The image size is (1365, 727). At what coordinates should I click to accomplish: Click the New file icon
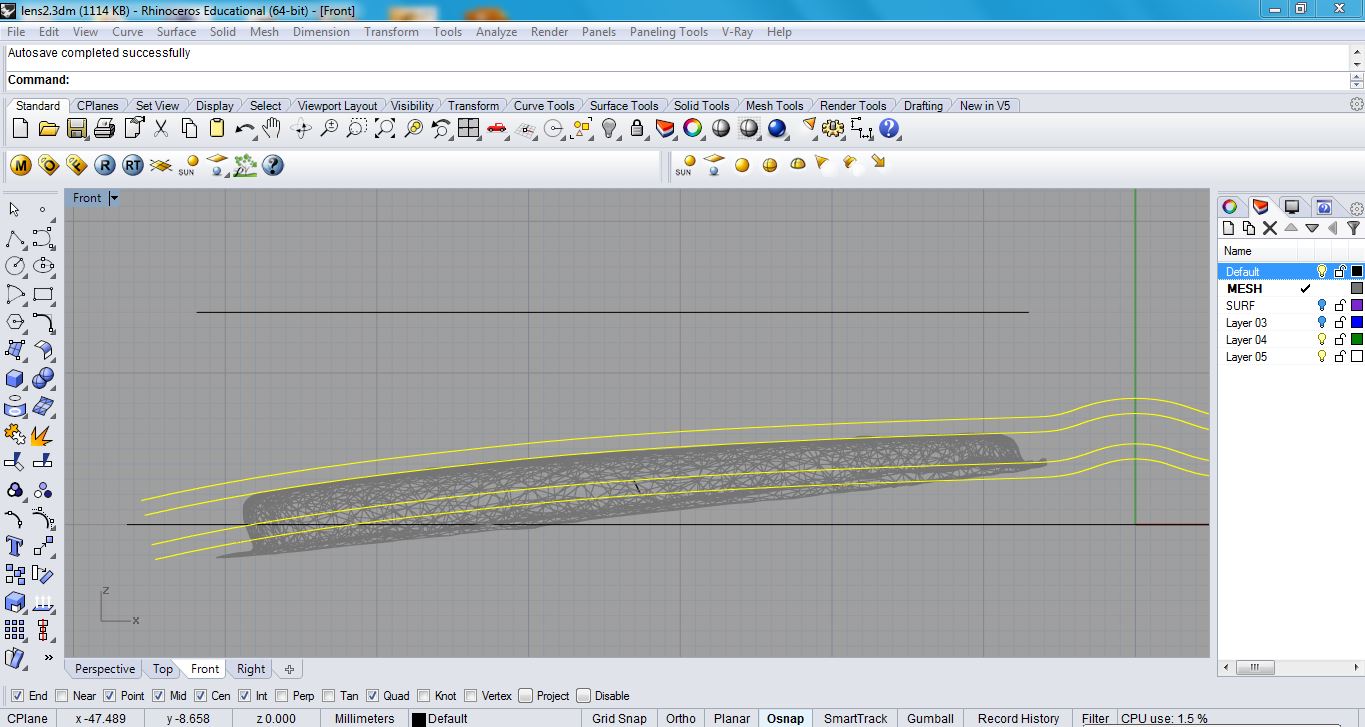[20, 128]
